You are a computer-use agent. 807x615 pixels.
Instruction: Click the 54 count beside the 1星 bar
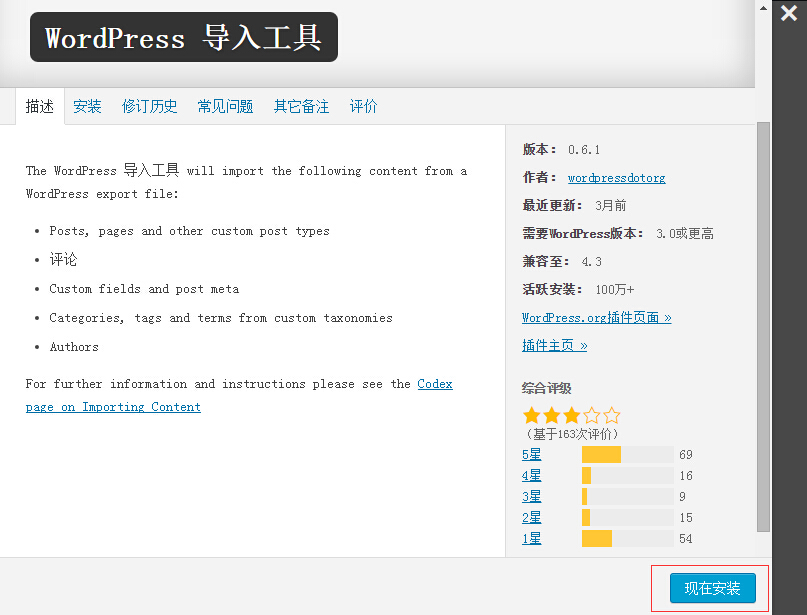(686, 539)
